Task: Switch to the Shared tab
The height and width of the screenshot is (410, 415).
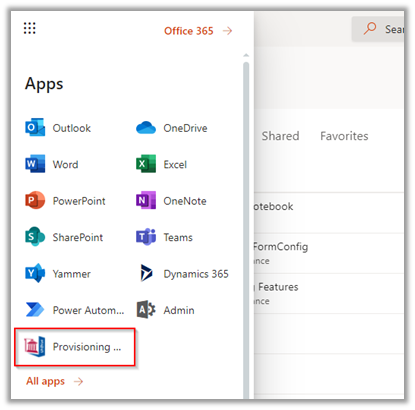Action: click(280, 136)
